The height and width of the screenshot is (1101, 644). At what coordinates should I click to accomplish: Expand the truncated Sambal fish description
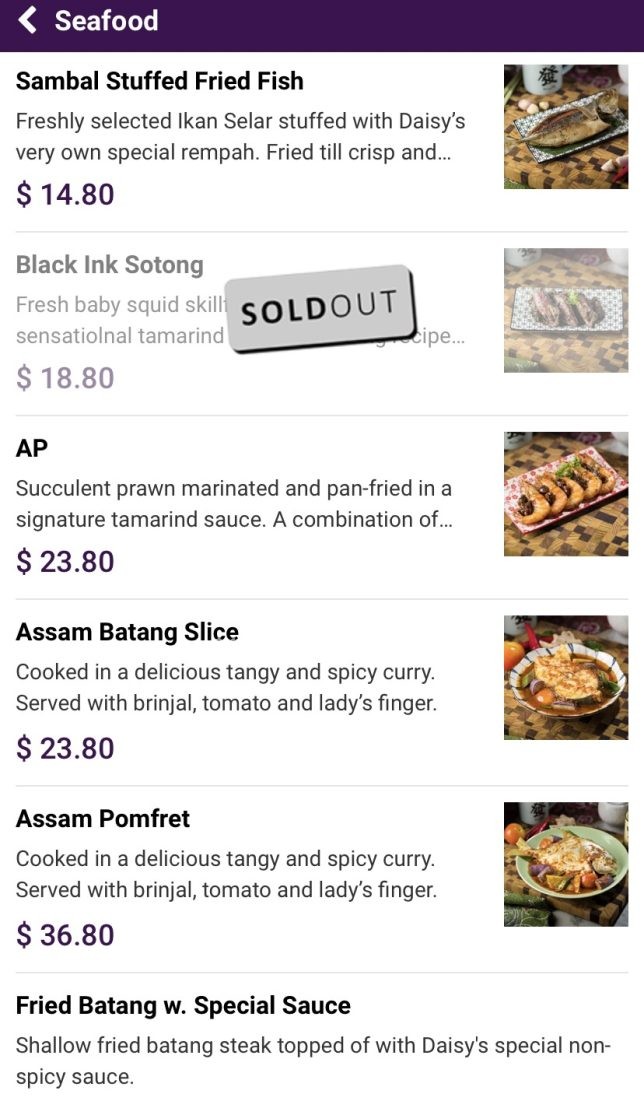tap(240, 137)
